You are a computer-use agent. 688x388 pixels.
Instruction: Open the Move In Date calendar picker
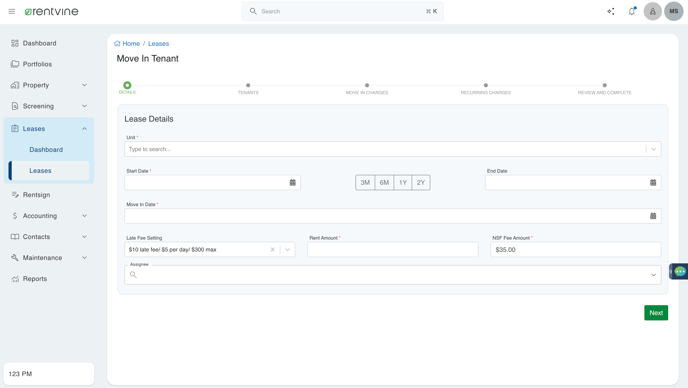(x=653, y=216)
